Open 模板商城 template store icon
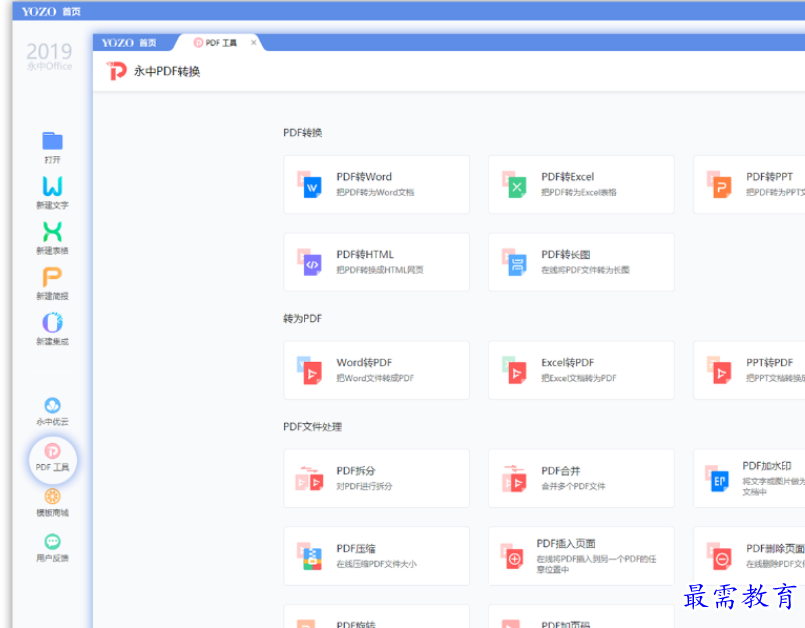Image resolution: width=805 pixels, height=628 pixels. pyautogui.click(x=52, y=496)
